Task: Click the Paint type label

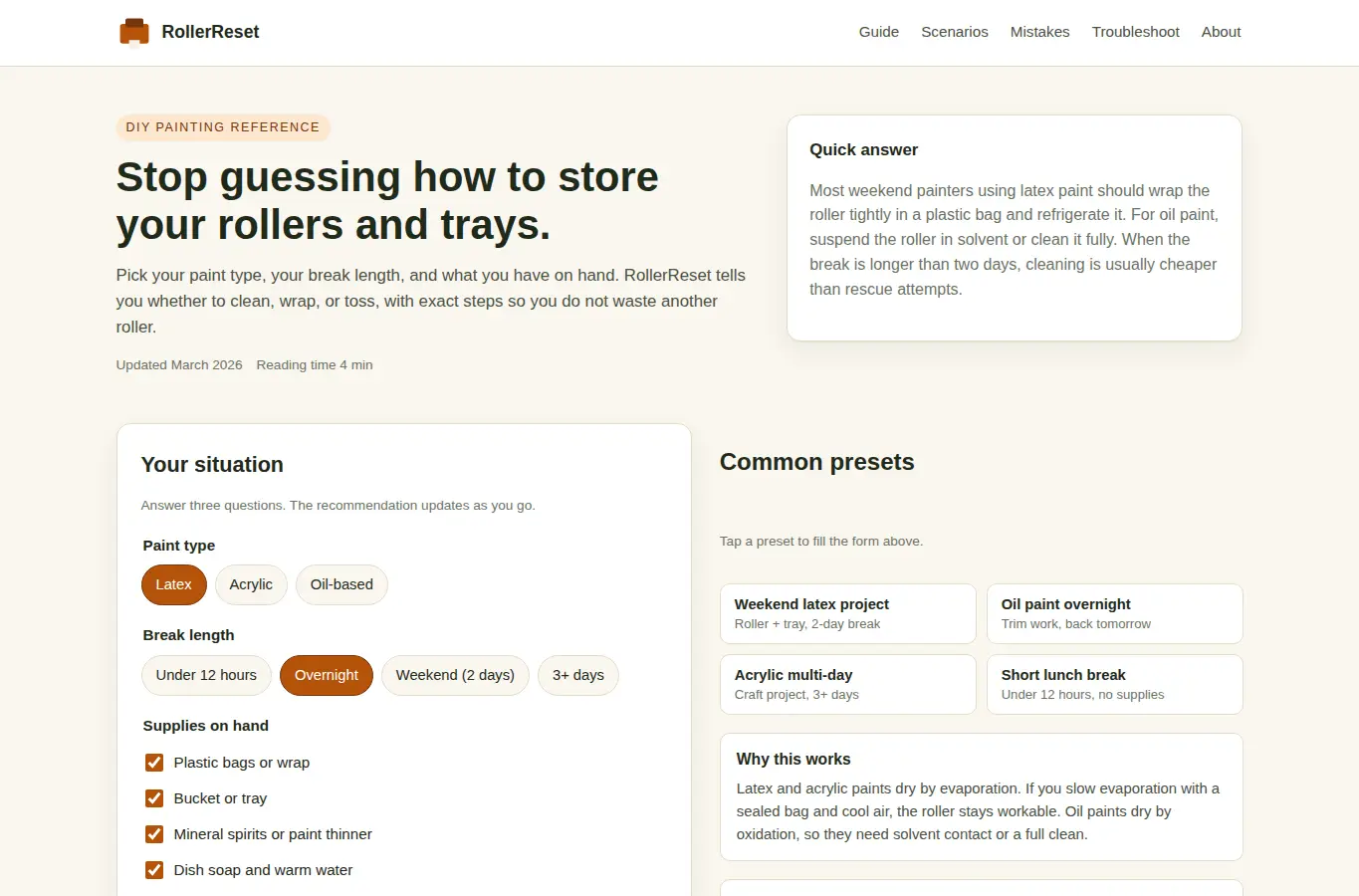Action: click(x=178, y=546)
